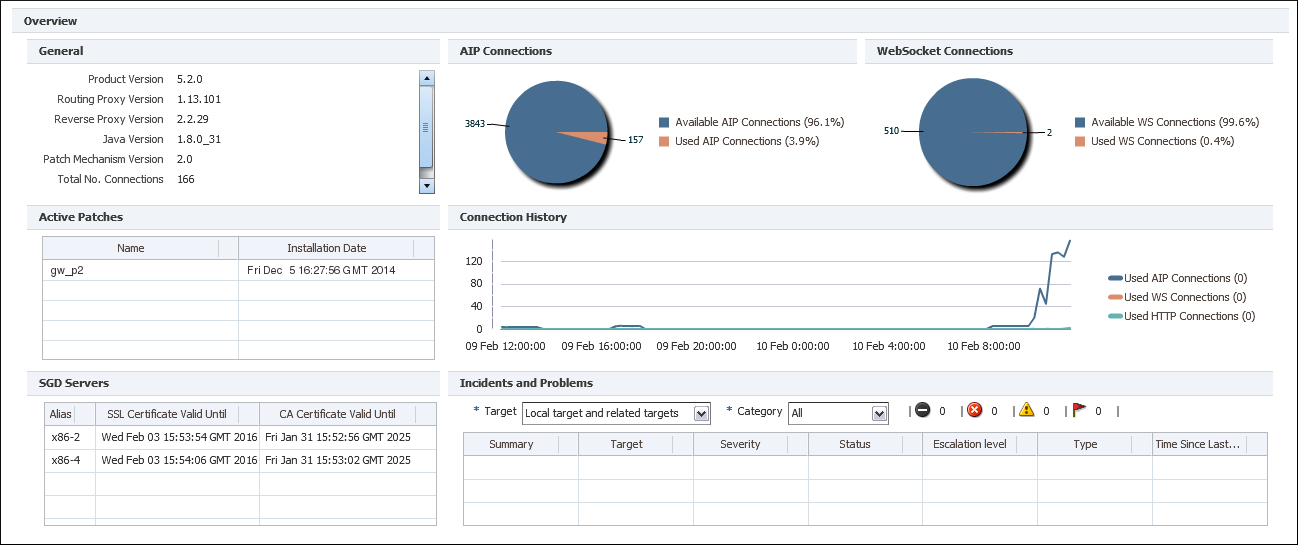Click x86-2 CA certificate date Fri Jan 31 15:52:56
Screen dimensions: 1298x545
click(x=338, y=436)
